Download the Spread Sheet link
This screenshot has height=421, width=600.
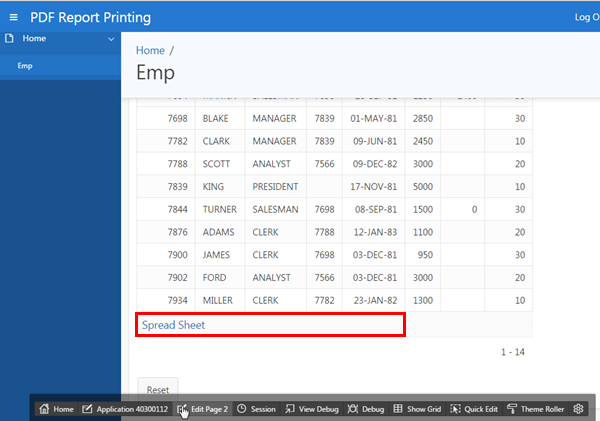tap(173, 325)
